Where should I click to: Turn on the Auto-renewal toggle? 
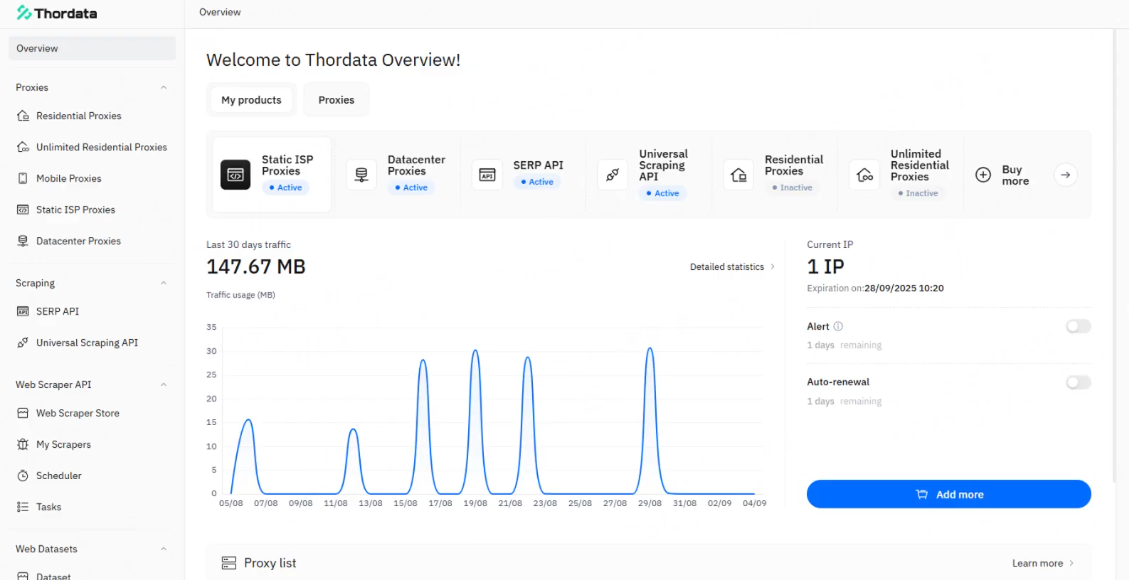[x=1078, y=382]
